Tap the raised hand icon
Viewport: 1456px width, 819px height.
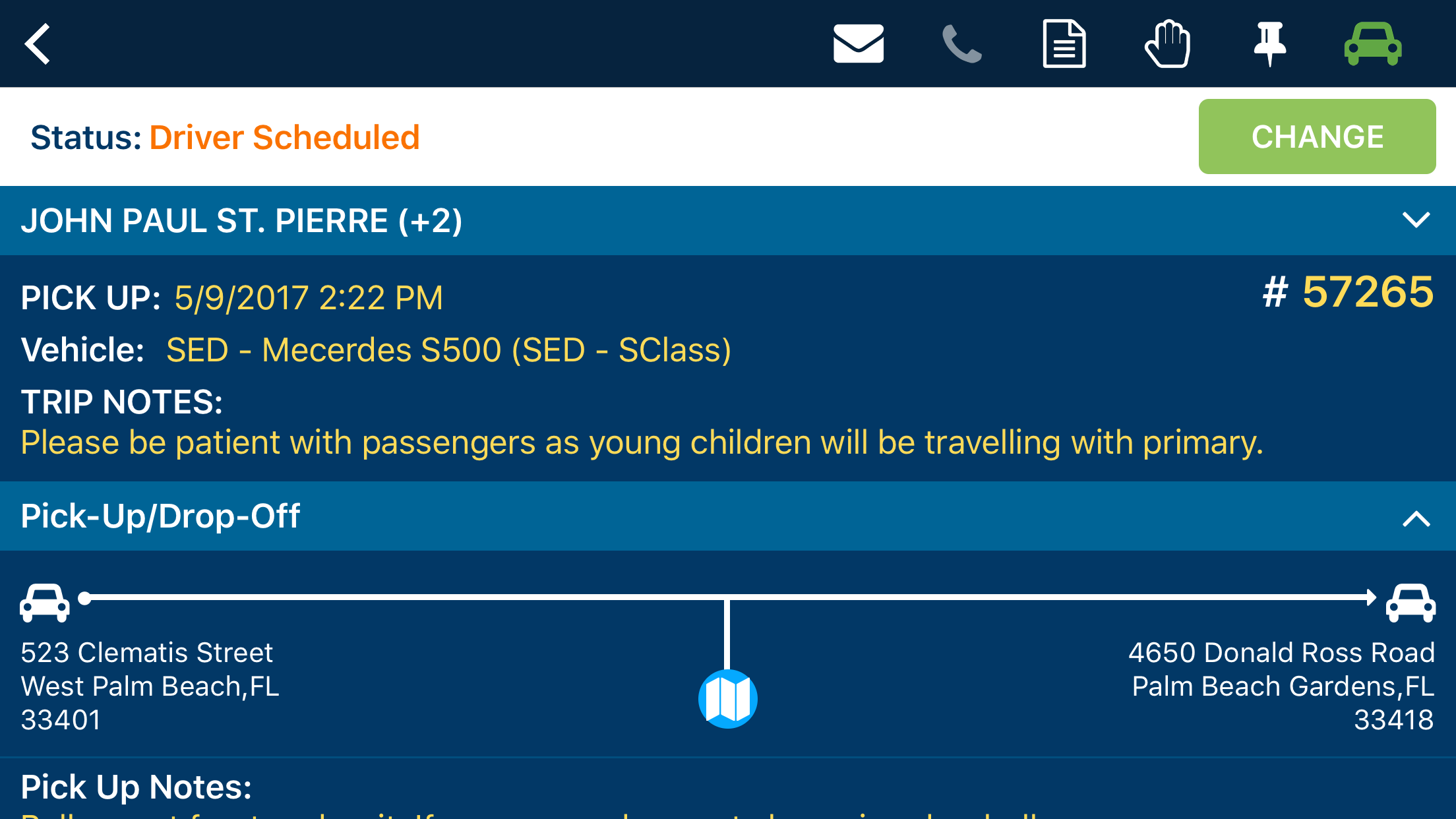pos(1167,44)
